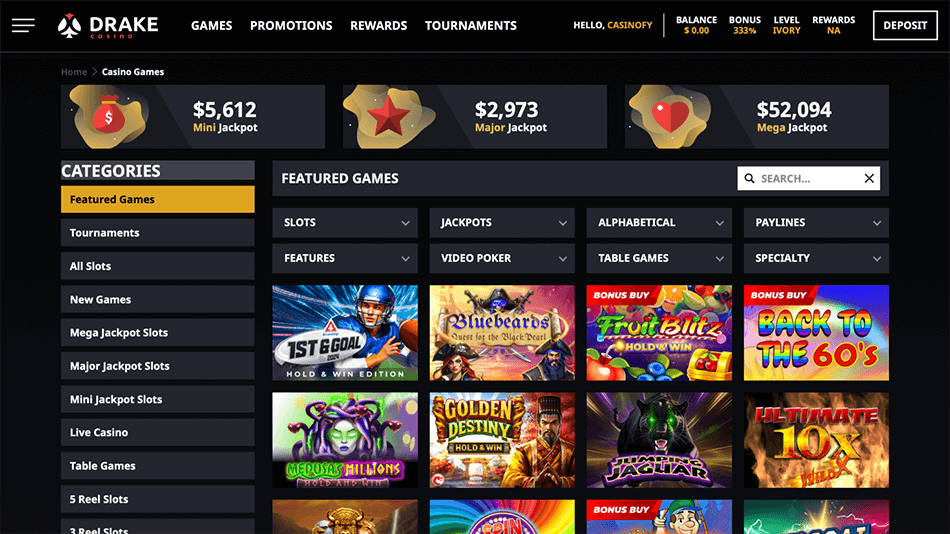Expand the Video Poker dropdown
Viewport: 950px width, 534px height.
[x=502, y=258]
